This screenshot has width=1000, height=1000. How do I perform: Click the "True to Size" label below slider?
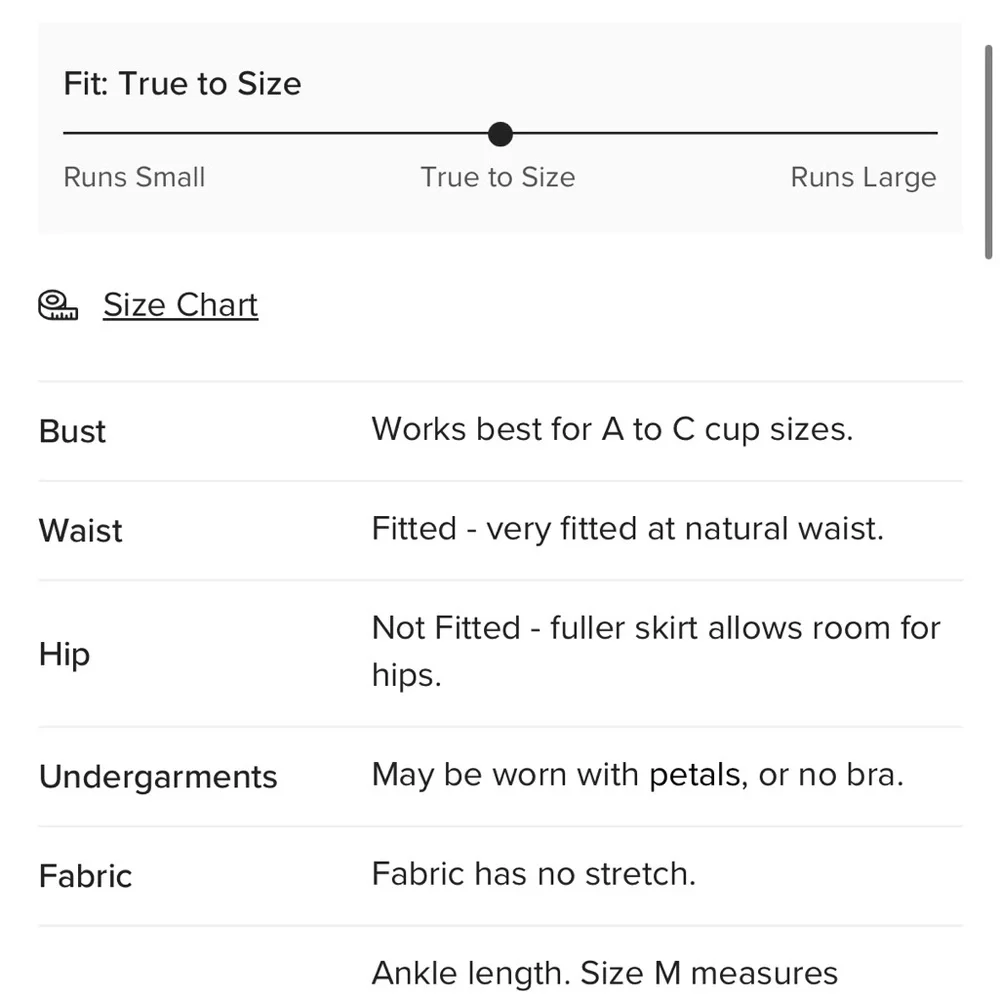tap(498, 178)
